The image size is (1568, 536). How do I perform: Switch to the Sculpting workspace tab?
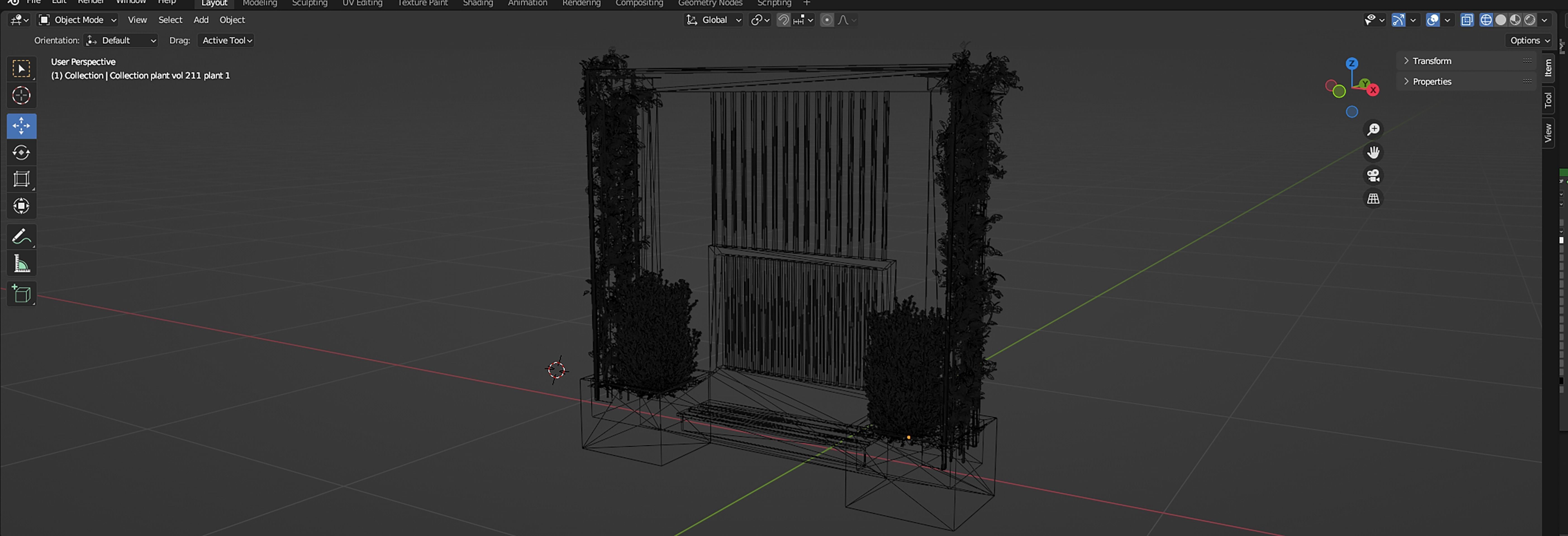309,3
